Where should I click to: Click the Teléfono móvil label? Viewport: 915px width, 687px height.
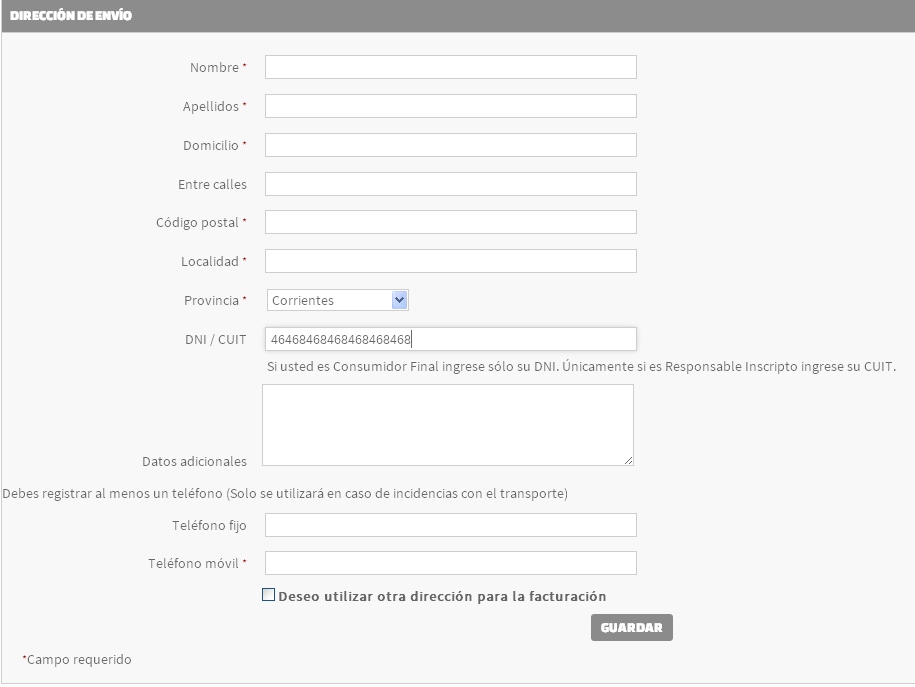point(193,563)
